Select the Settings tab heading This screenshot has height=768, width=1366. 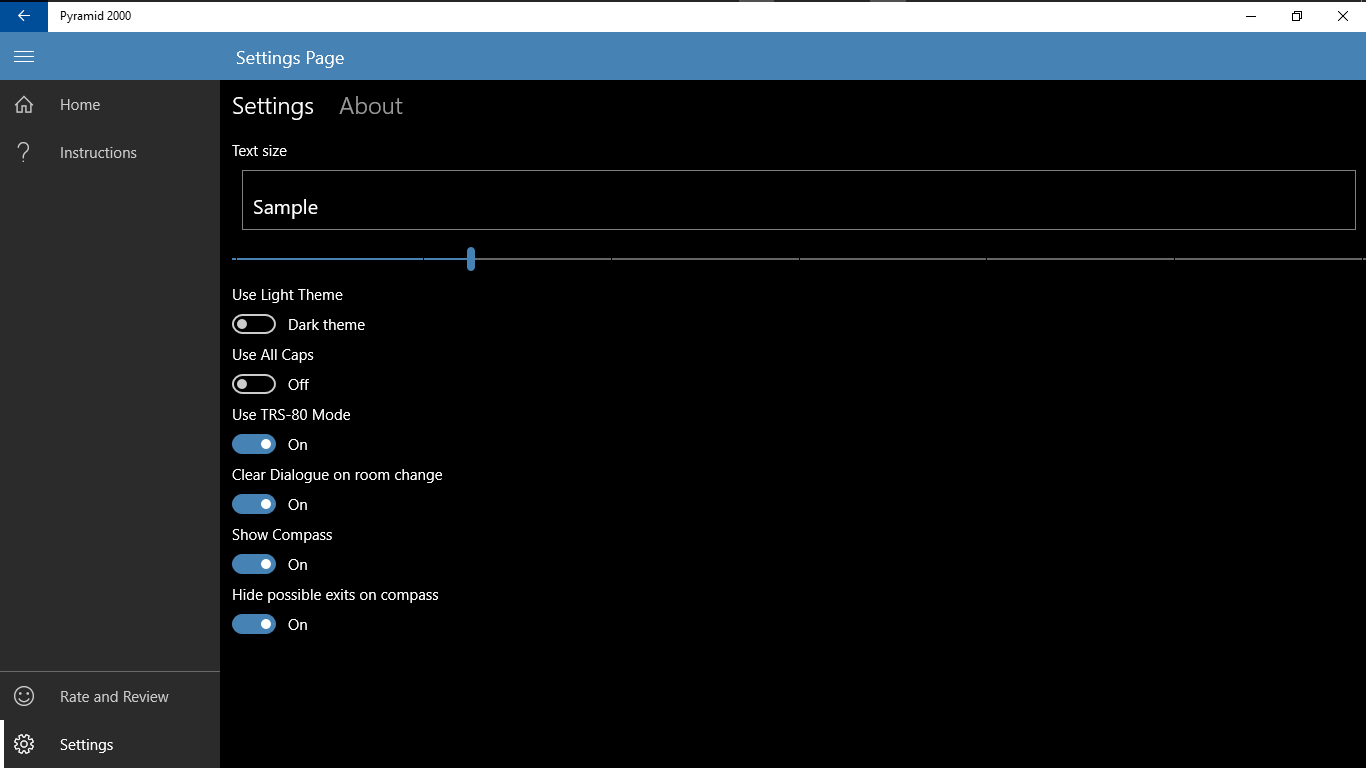[273, 106]
